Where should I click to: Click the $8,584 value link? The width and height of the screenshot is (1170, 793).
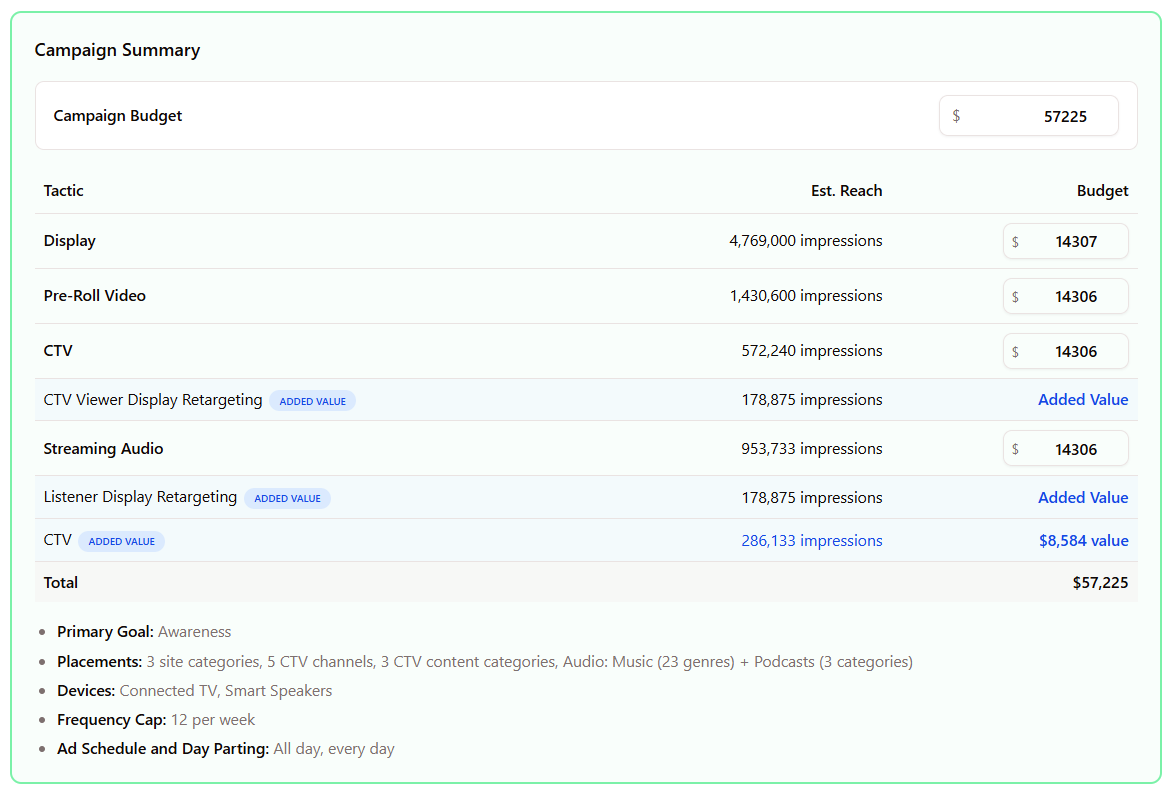[1083, 541]
